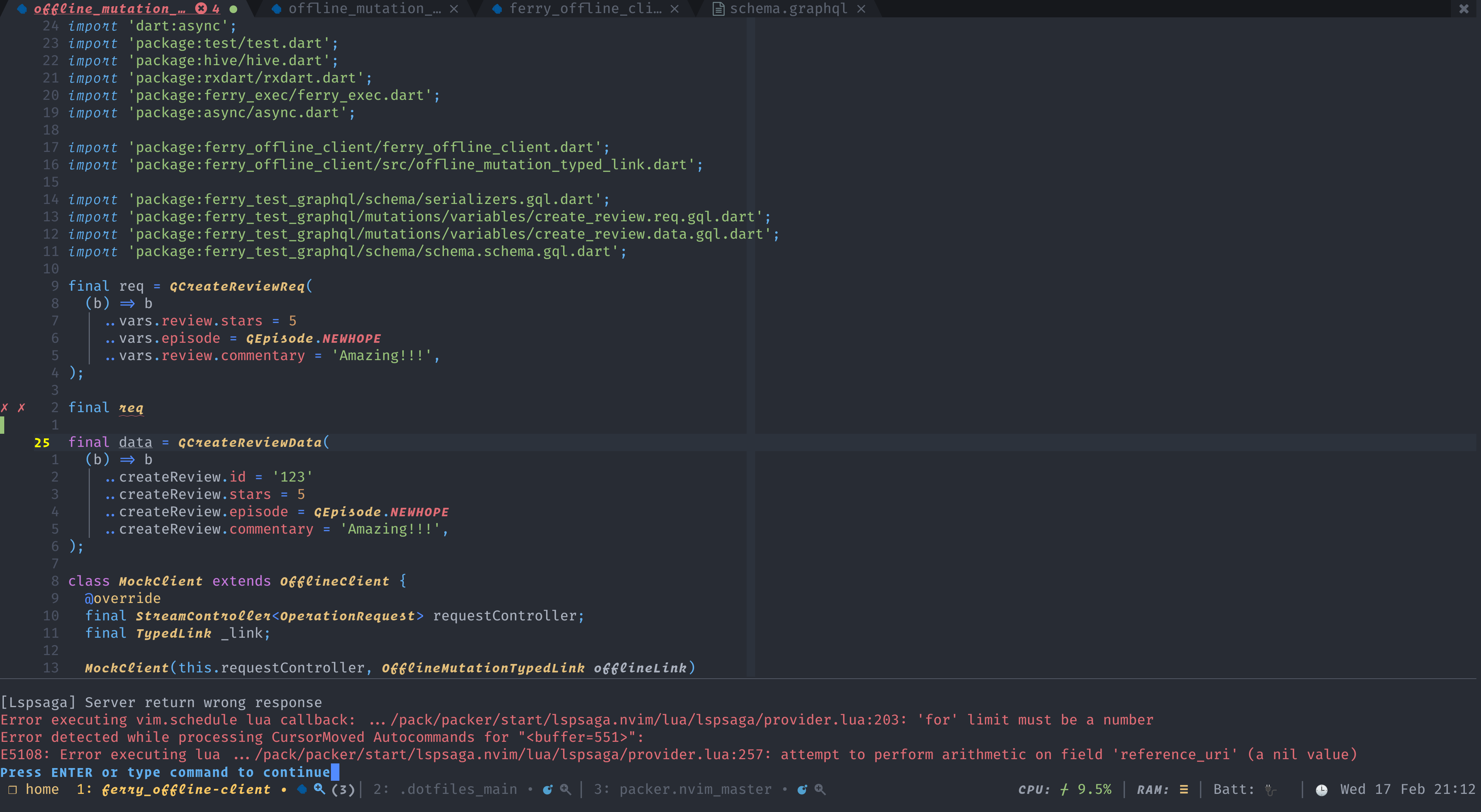Click the battery plug icon after 'Batt:'
The image size is (1481, 812).
pyautogui.click(x=1270, y=790)
